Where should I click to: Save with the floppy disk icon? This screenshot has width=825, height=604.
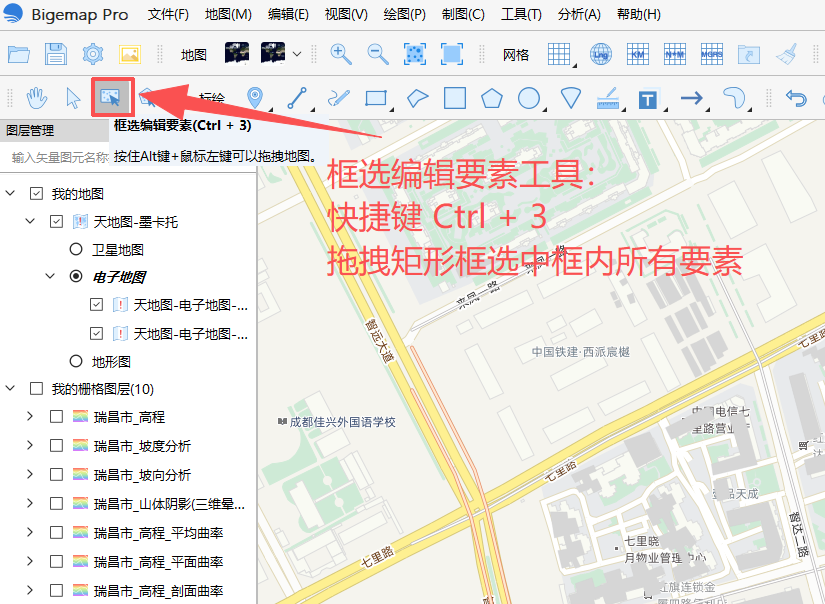coord(55,54)
